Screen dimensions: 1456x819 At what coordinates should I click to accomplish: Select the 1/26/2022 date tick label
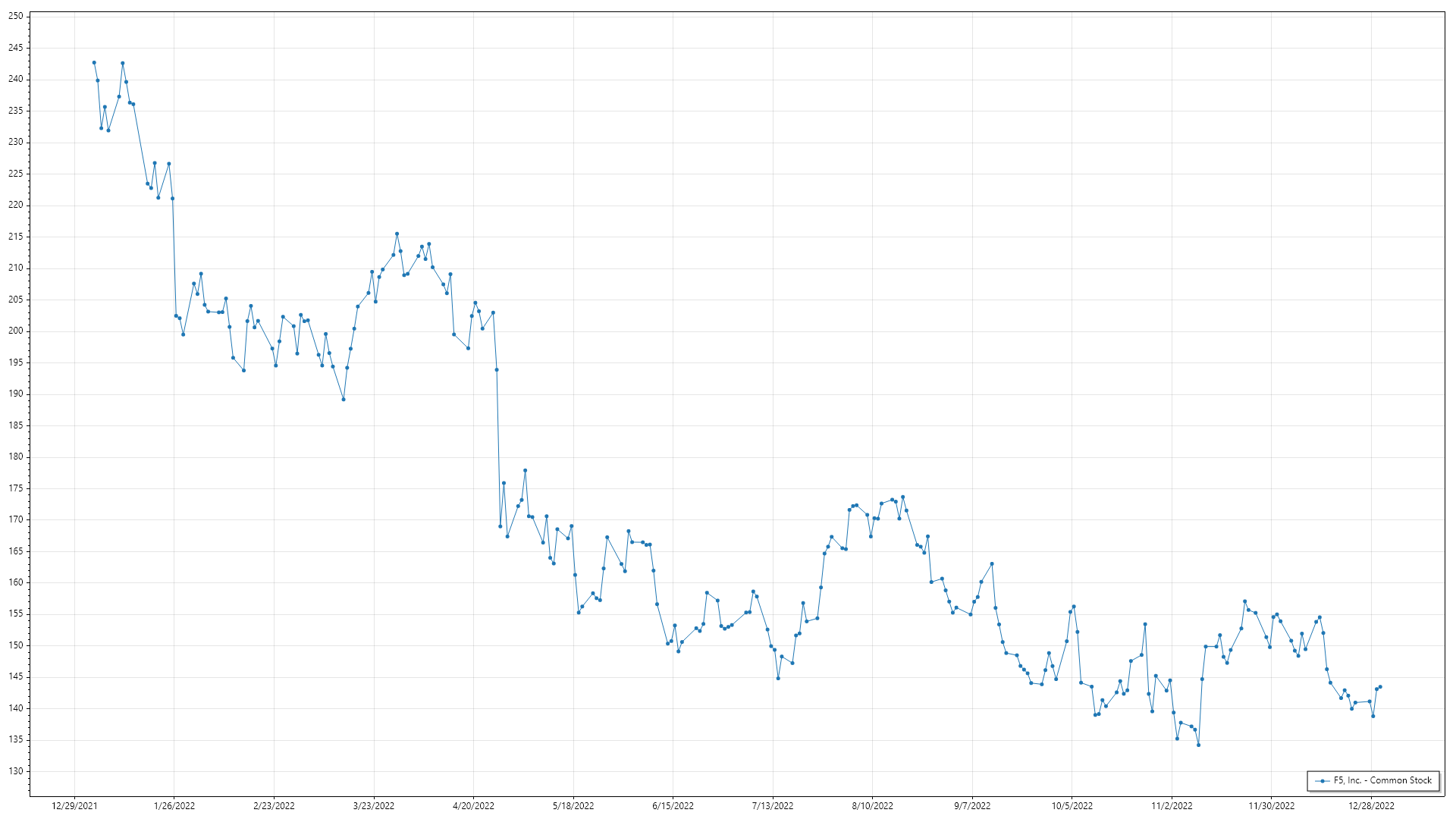(x=174, y=806)
